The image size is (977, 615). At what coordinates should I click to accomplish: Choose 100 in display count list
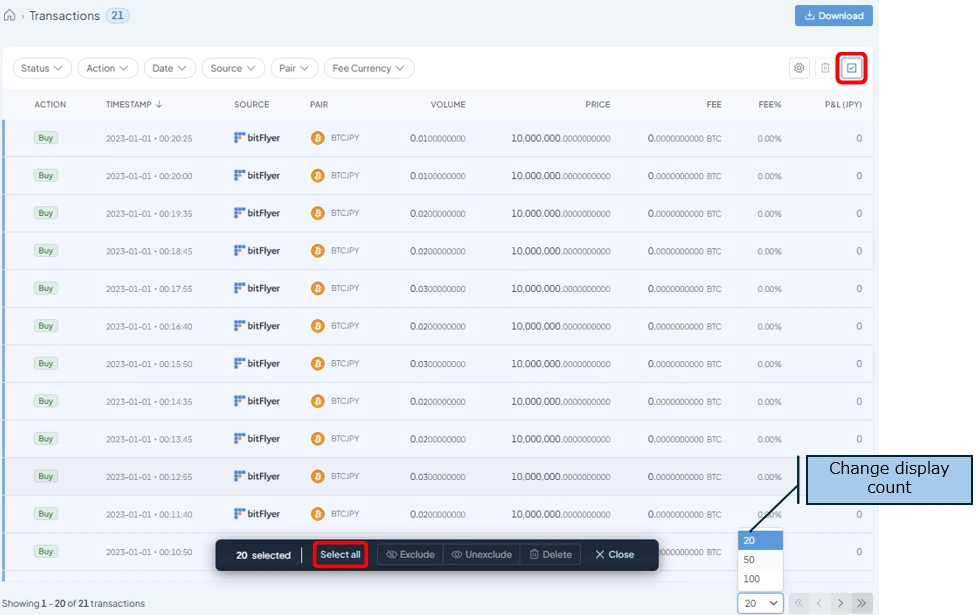760,579
